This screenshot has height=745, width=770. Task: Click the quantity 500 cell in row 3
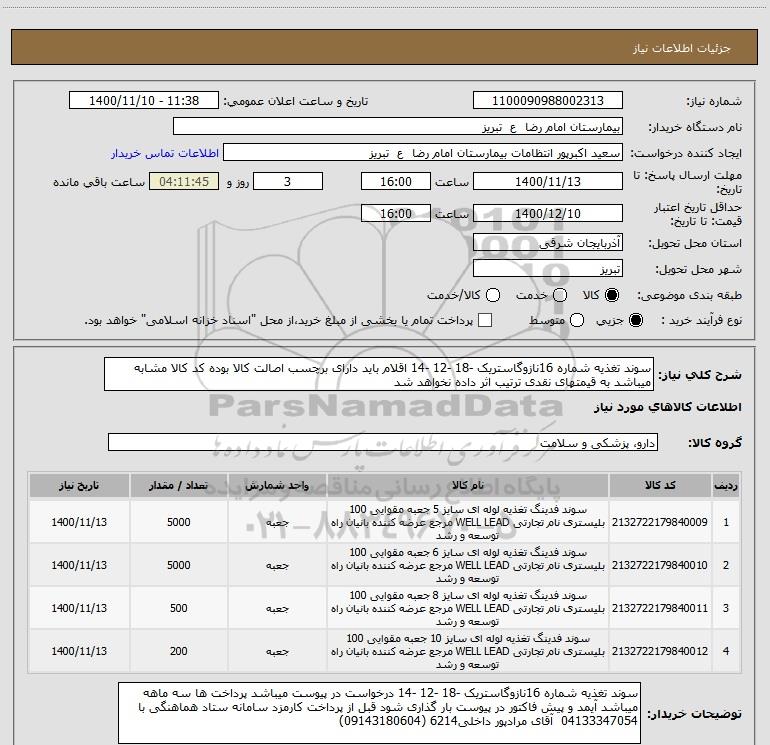point(178,608)
